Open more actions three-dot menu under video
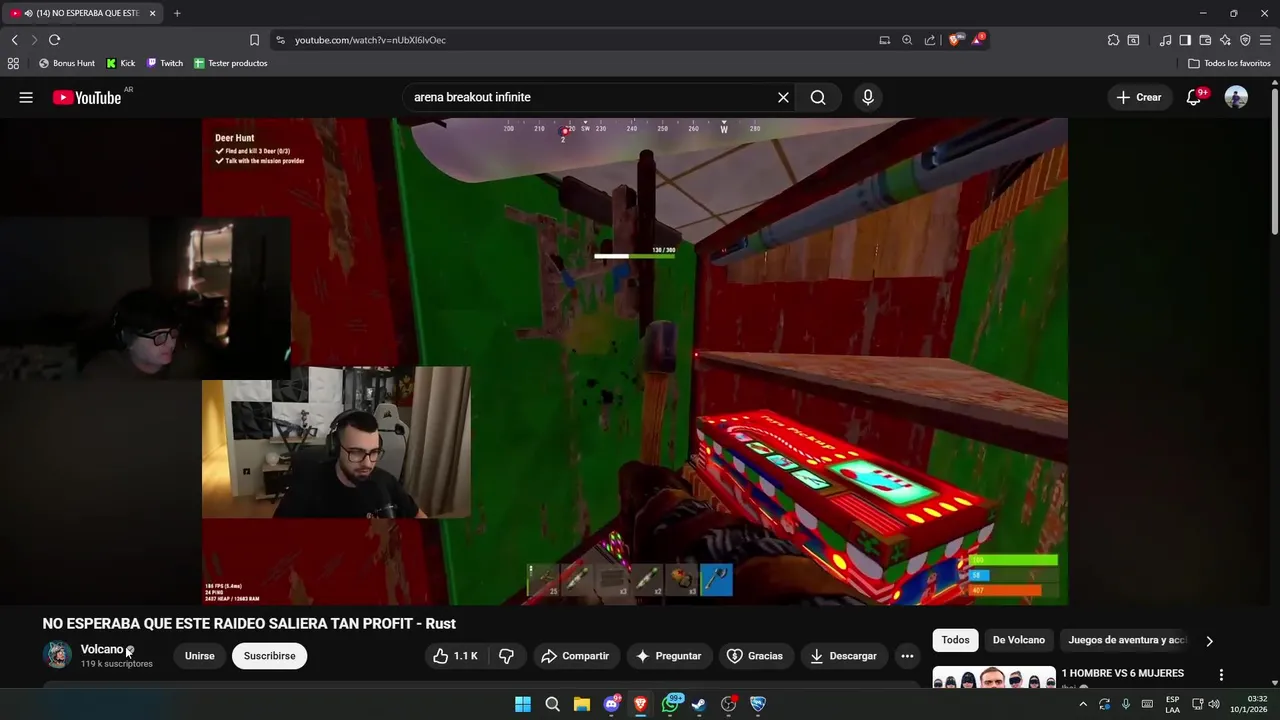The width and height of the screenshot is (1280, 720). pos(907,656)
